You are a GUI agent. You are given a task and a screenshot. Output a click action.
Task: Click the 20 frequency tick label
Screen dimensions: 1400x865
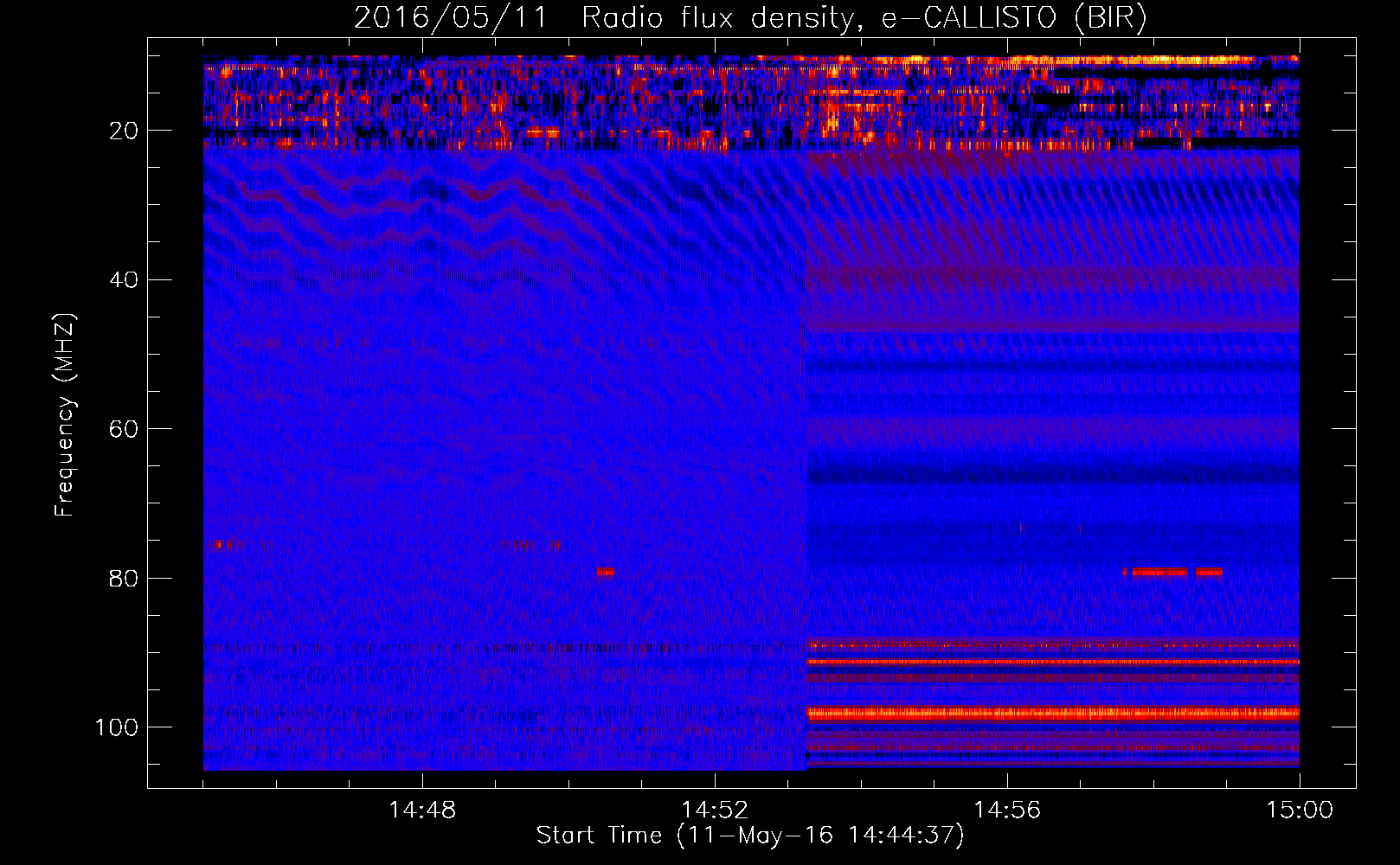click(125, 131)
